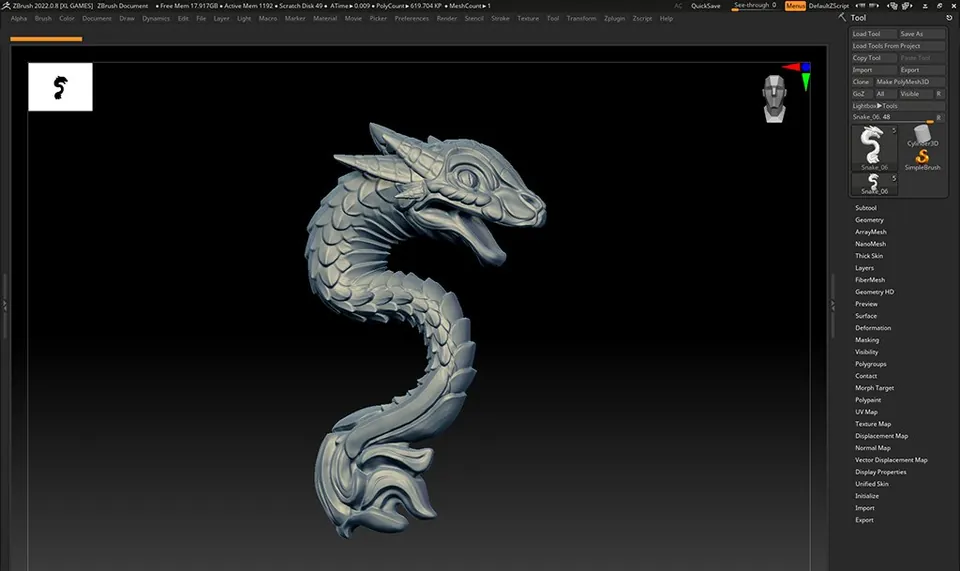Image resolution: width=960 pixels, height=571 pixels.
Task: Select the Cylinder3D tool icon
Action: (922, 135)
